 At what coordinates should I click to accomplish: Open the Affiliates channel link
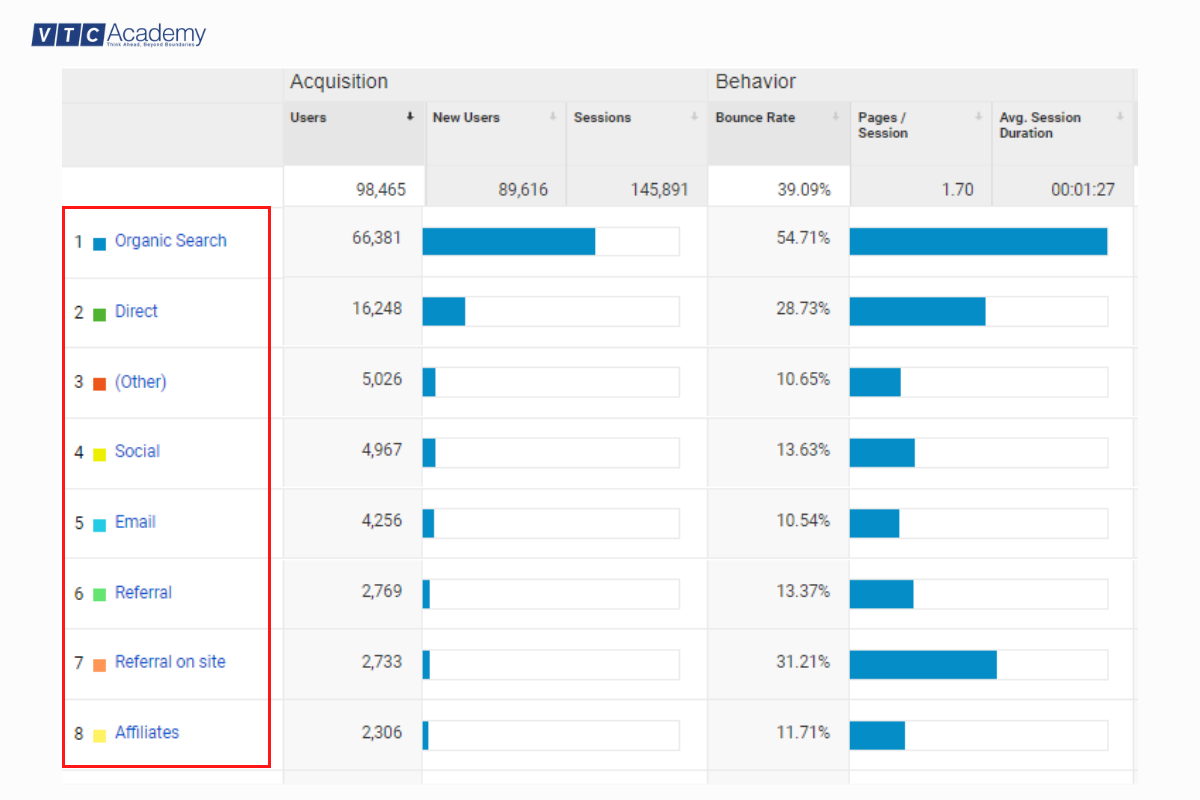tap(147, 732)
